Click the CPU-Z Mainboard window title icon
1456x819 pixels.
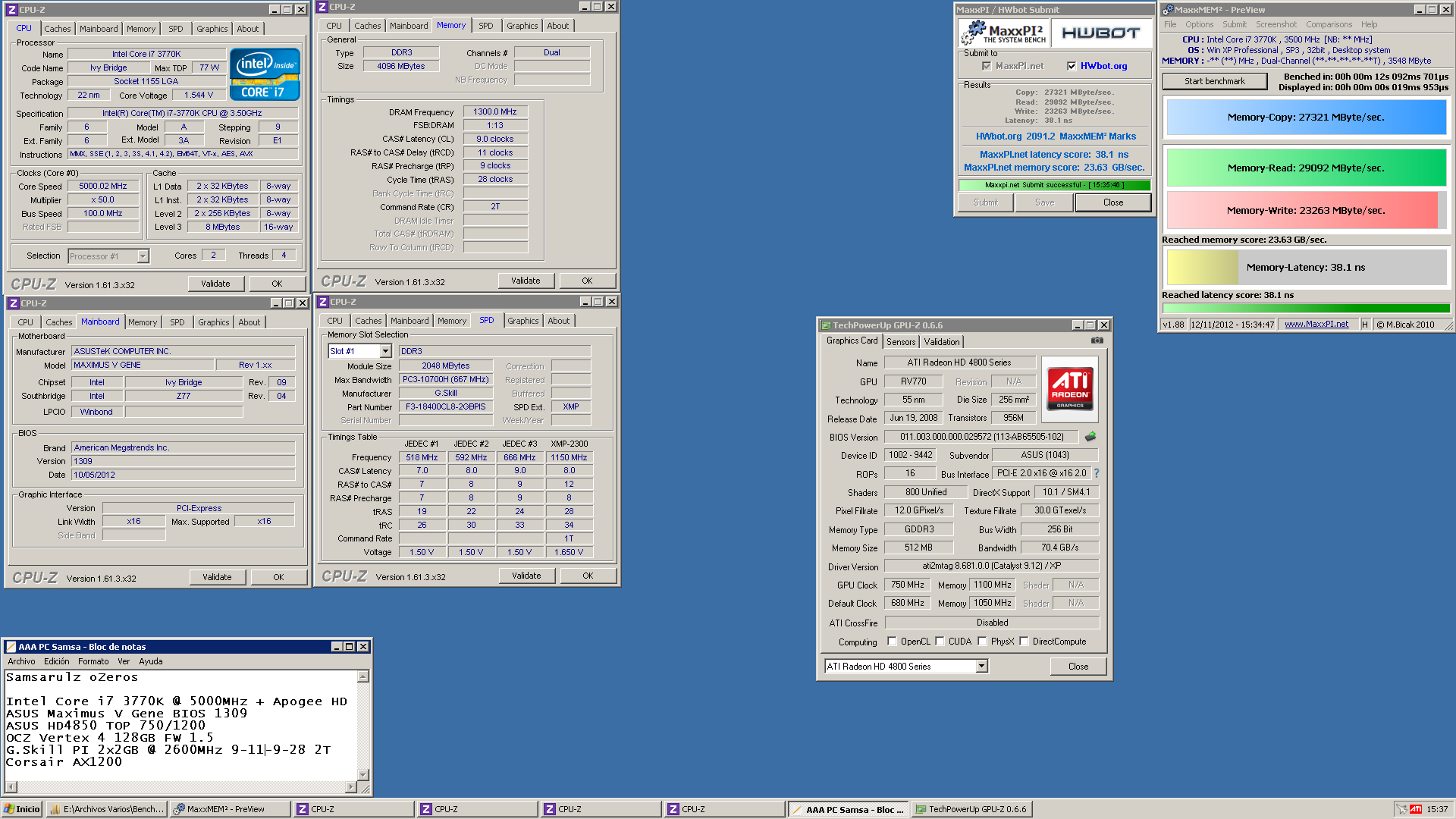point(13,303)
